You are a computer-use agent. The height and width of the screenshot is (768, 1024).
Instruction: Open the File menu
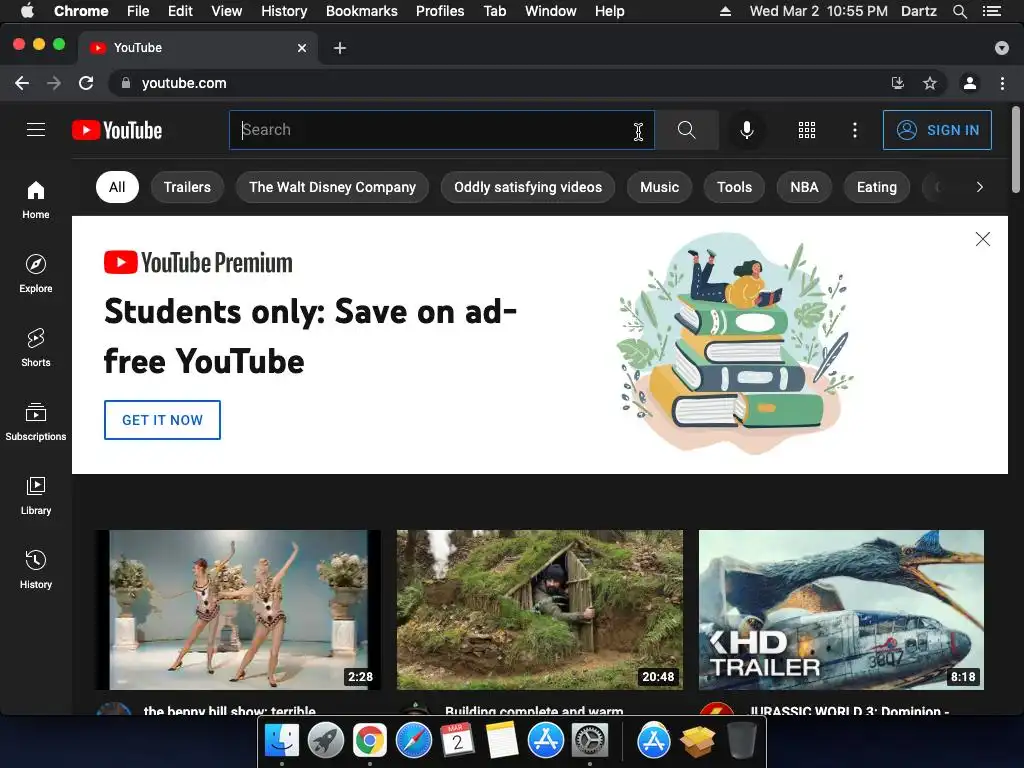click(138, 11)
